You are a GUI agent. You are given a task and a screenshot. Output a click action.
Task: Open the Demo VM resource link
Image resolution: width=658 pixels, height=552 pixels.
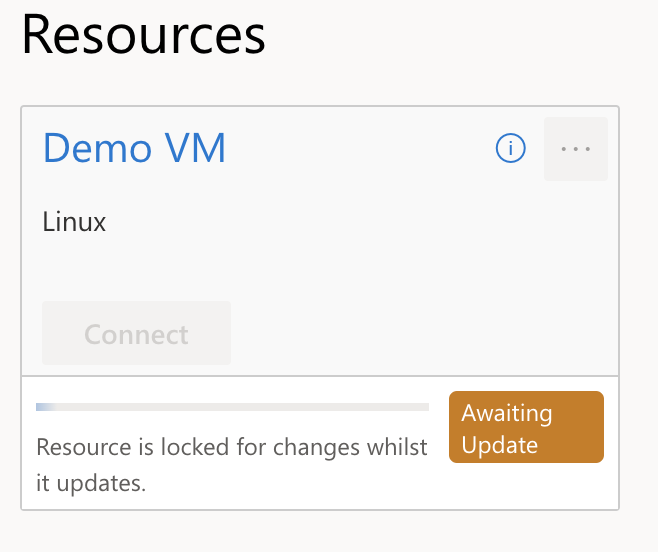tap(134, 148)
